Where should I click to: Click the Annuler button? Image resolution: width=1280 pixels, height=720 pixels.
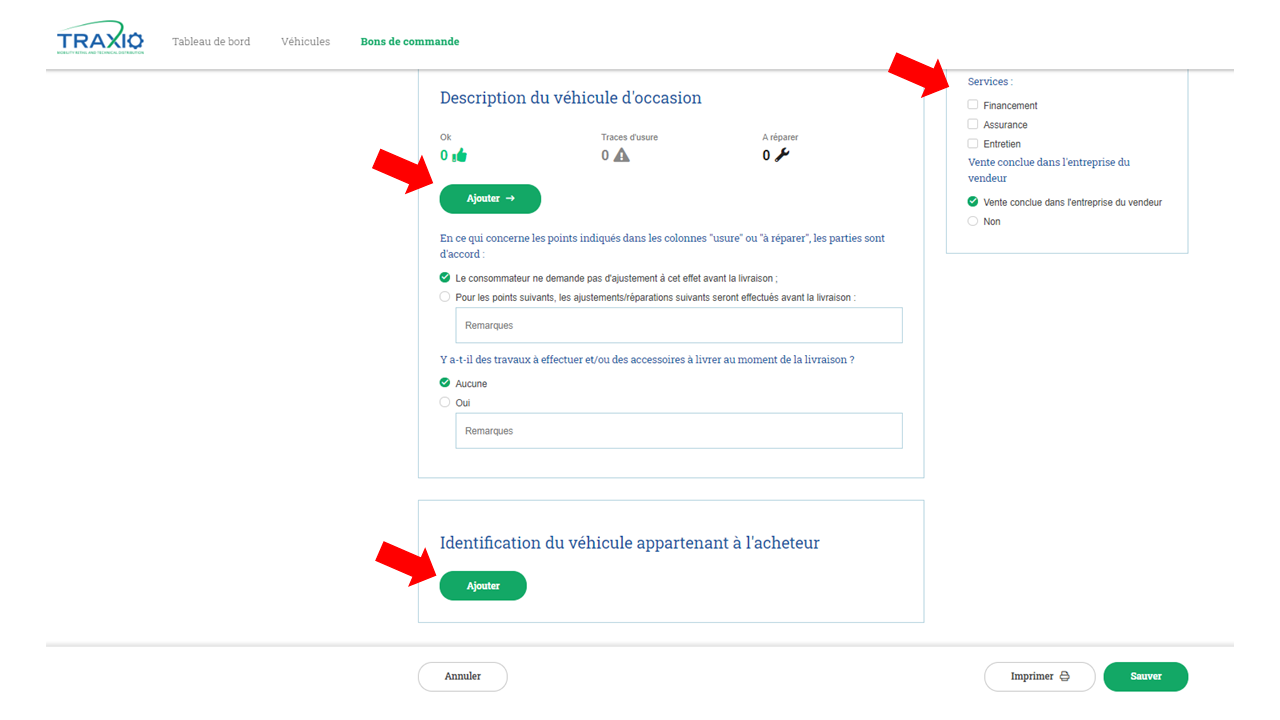[x=463, y=677]
